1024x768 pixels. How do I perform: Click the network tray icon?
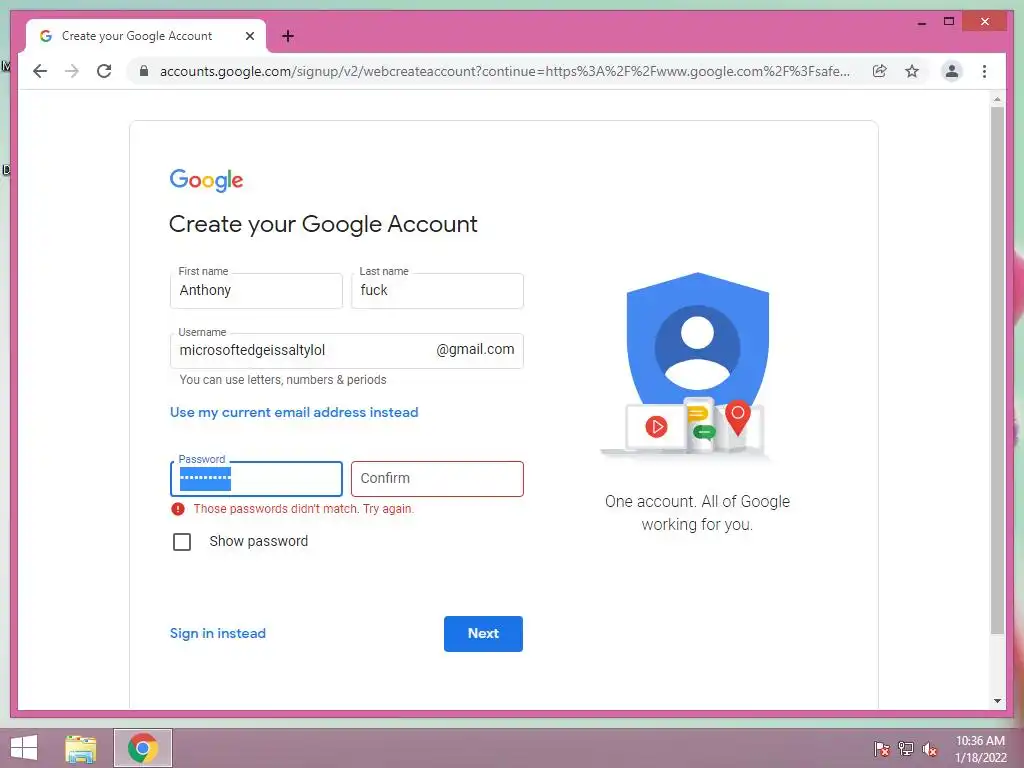(x=906, y=748)
